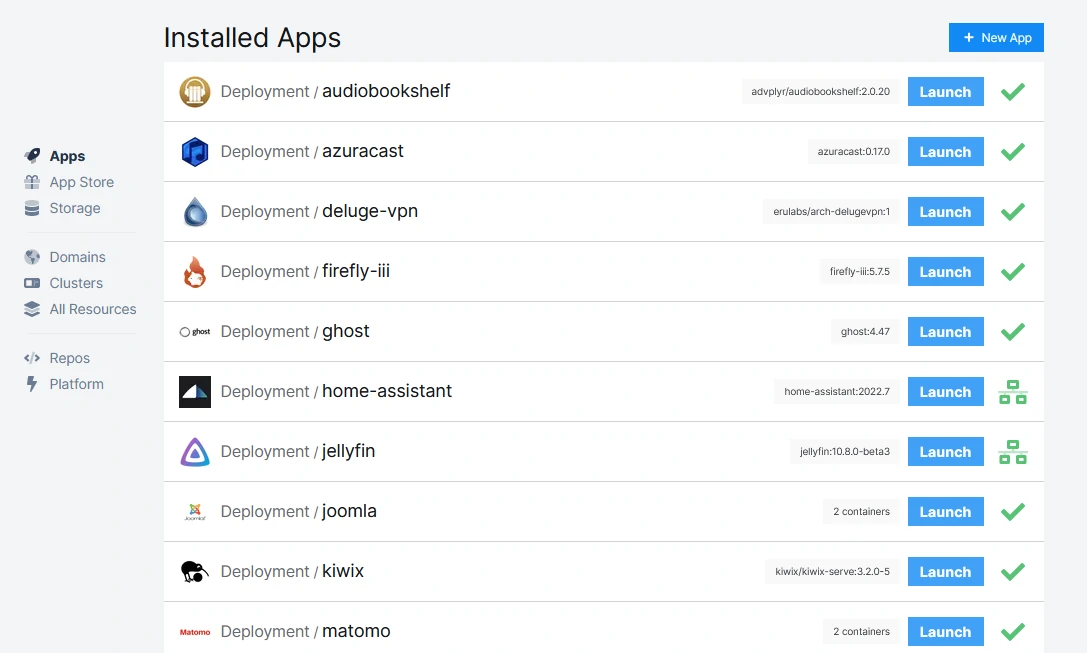Open Repos in the sidebar
The image size is (1087, 653).
69,358
